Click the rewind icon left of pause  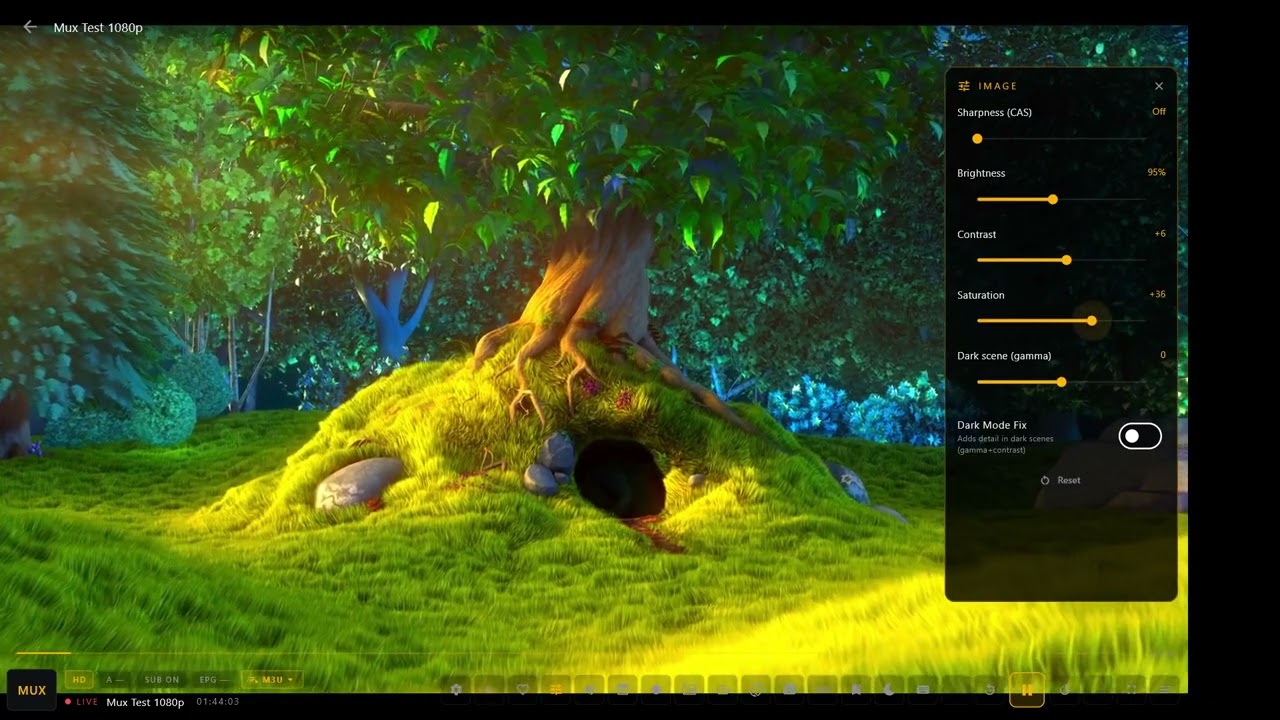click(x=990, y=689)
